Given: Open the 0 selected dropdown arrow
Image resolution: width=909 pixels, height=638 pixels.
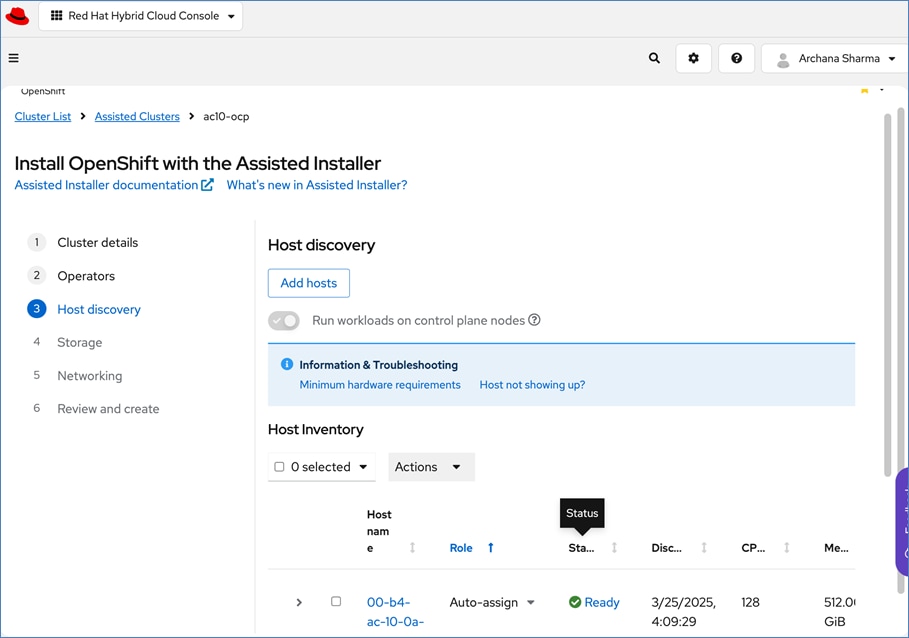Looking at the screenshot, I should pos(363,467).
